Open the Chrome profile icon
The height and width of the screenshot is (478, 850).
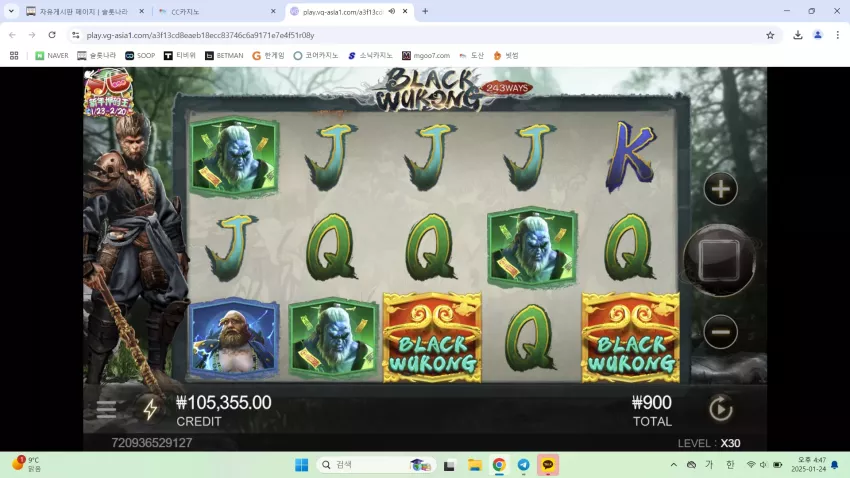(x=817, y=35)
